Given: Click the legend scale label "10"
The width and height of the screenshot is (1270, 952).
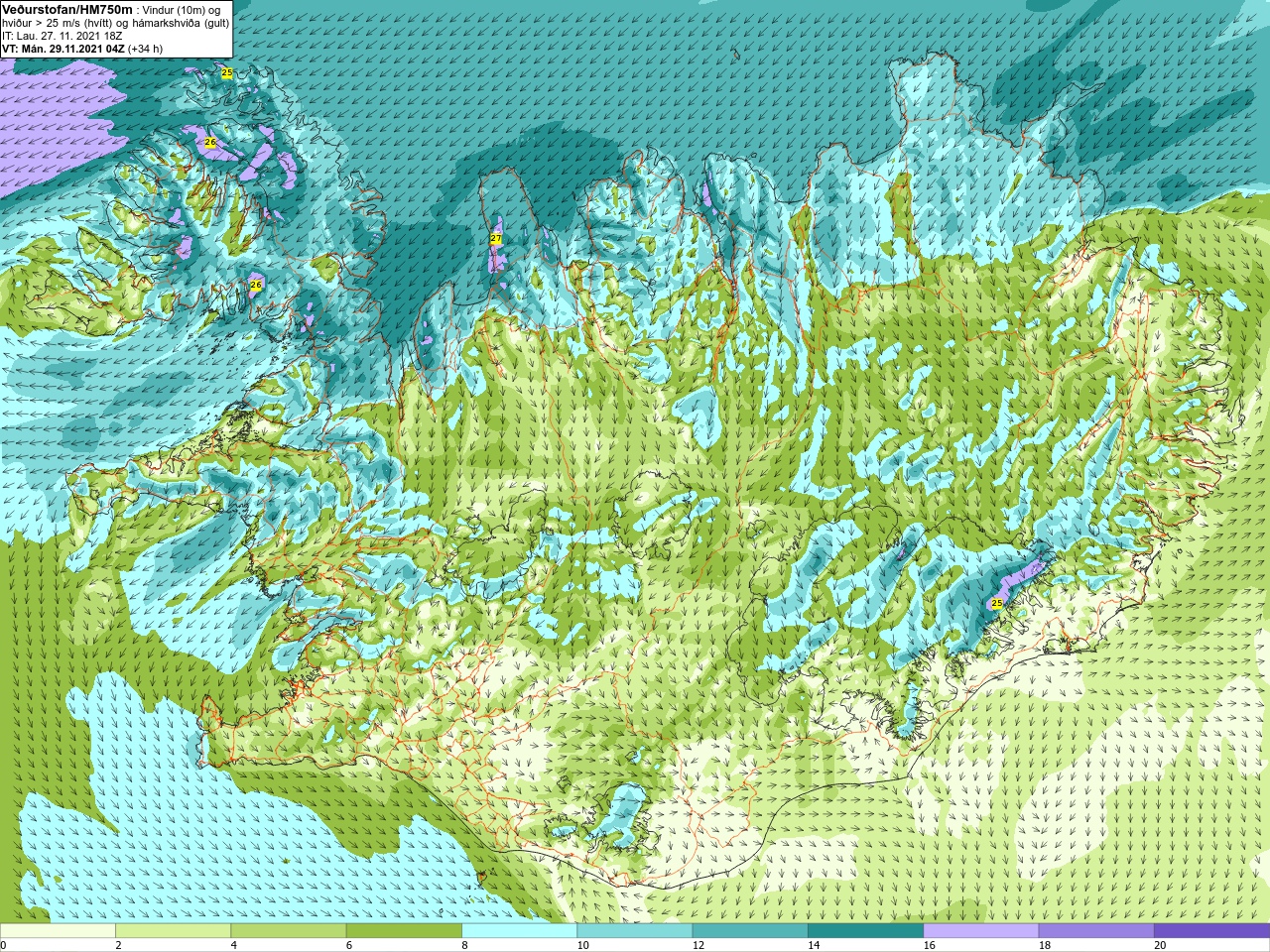Looking at the screenshot, I should (583, 945).
